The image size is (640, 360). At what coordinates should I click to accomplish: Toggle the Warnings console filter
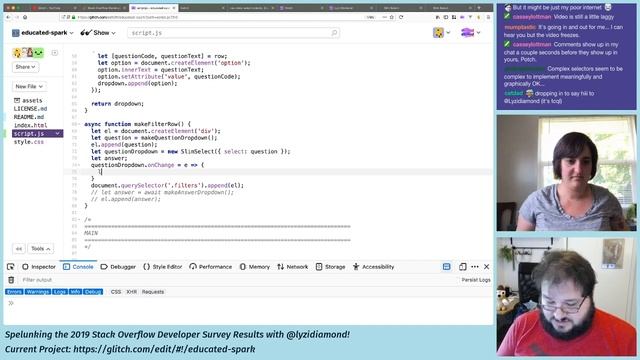pos(38,292)
